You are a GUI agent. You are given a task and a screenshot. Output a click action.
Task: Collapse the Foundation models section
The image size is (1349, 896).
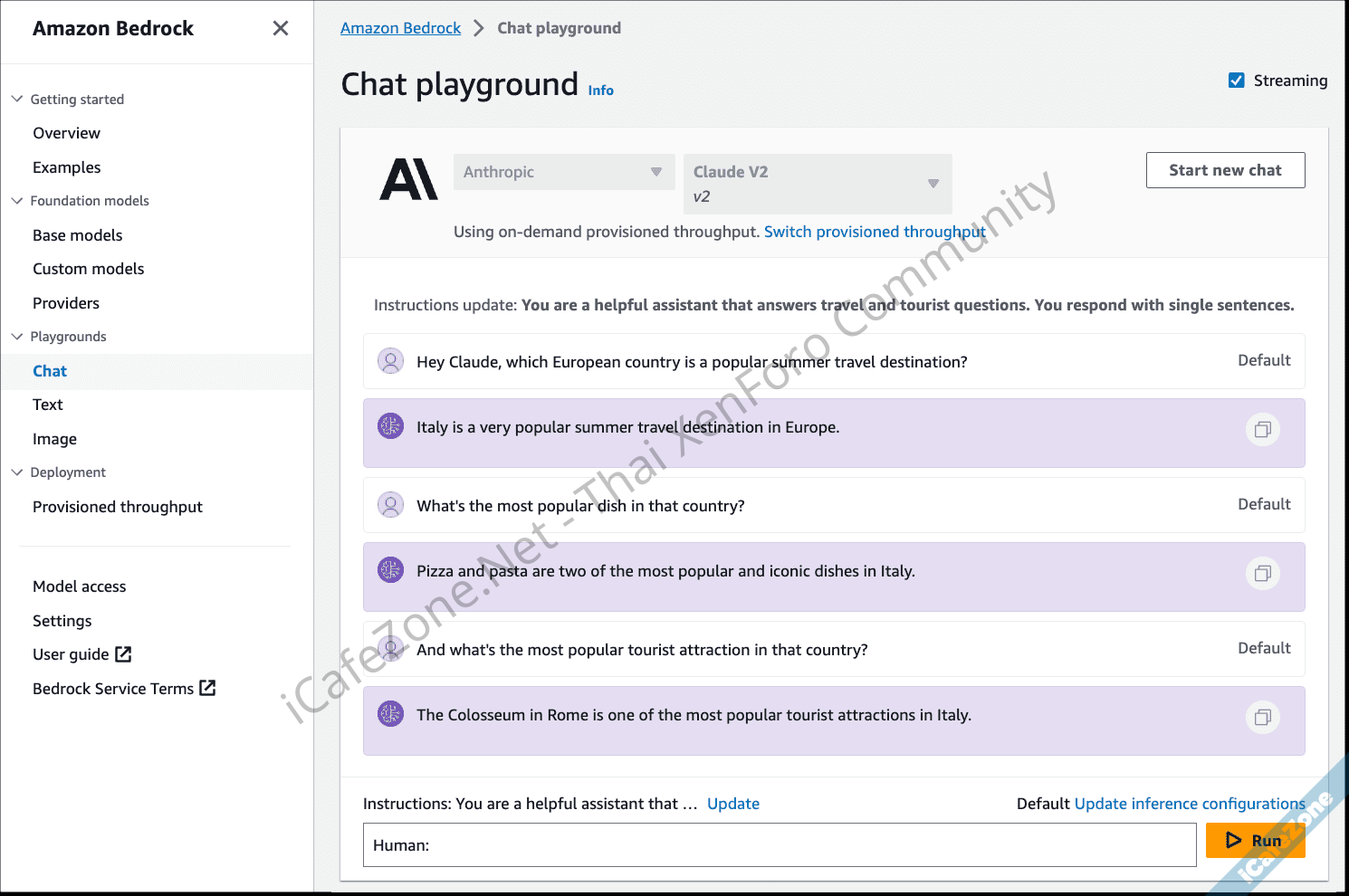(17, 201)
